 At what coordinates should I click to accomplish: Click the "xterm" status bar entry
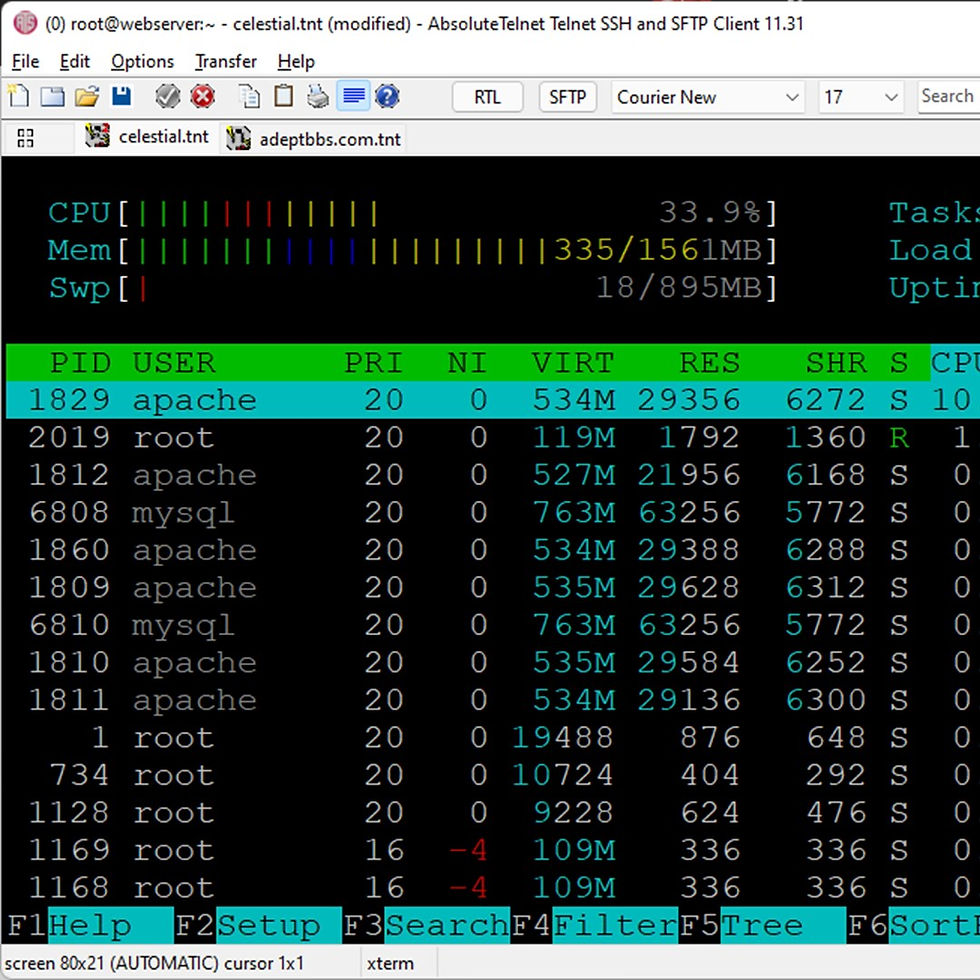point(390,963)
